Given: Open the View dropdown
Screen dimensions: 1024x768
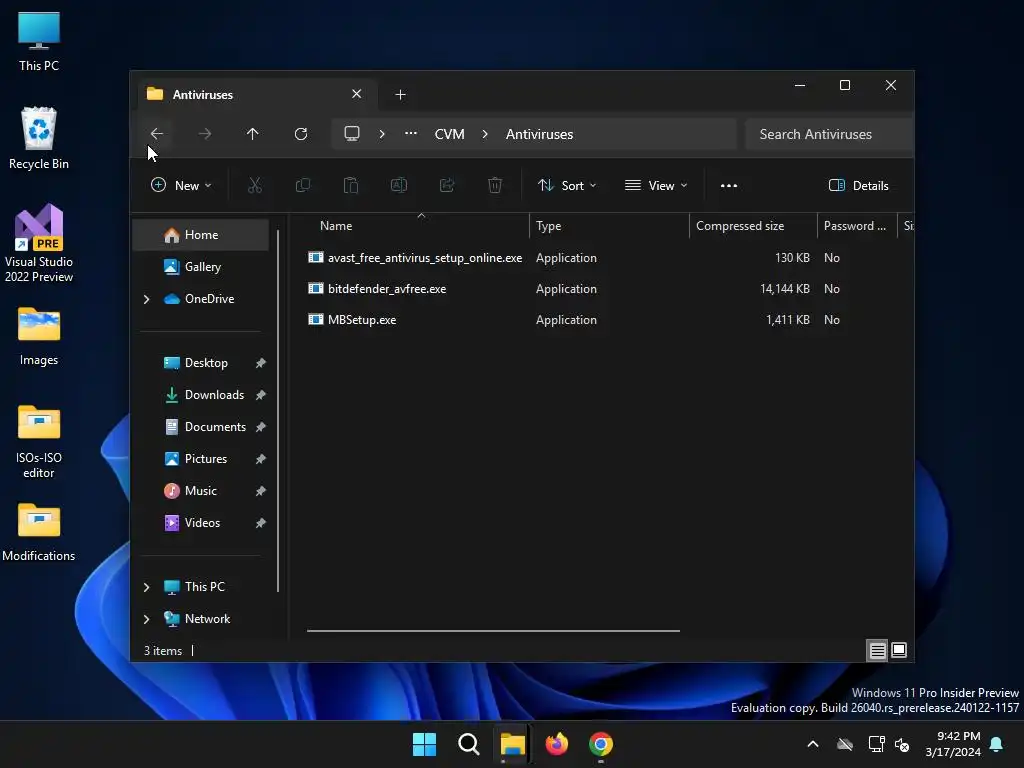Looking at the screenshot, I should point(656,185).
